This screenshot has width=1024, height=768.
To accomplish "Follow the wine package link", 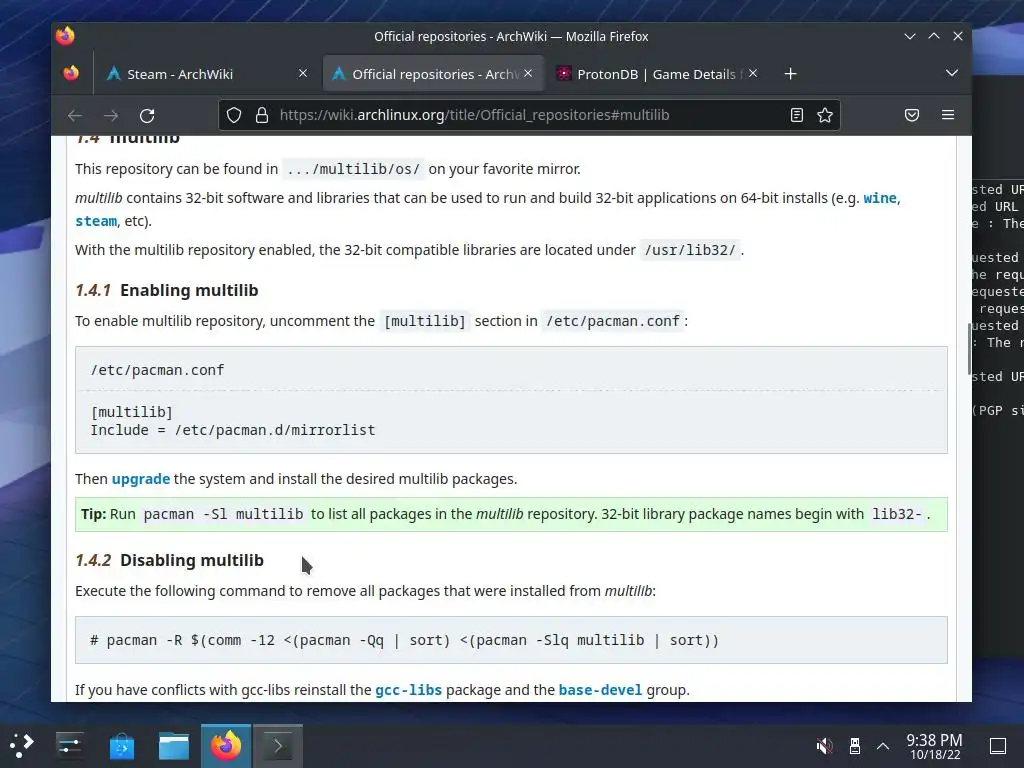I will pos(880,198).
